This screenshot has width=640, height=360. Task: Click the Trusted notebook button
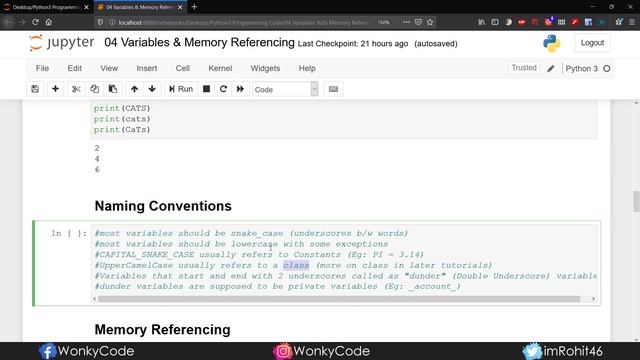tap(524, 68)
